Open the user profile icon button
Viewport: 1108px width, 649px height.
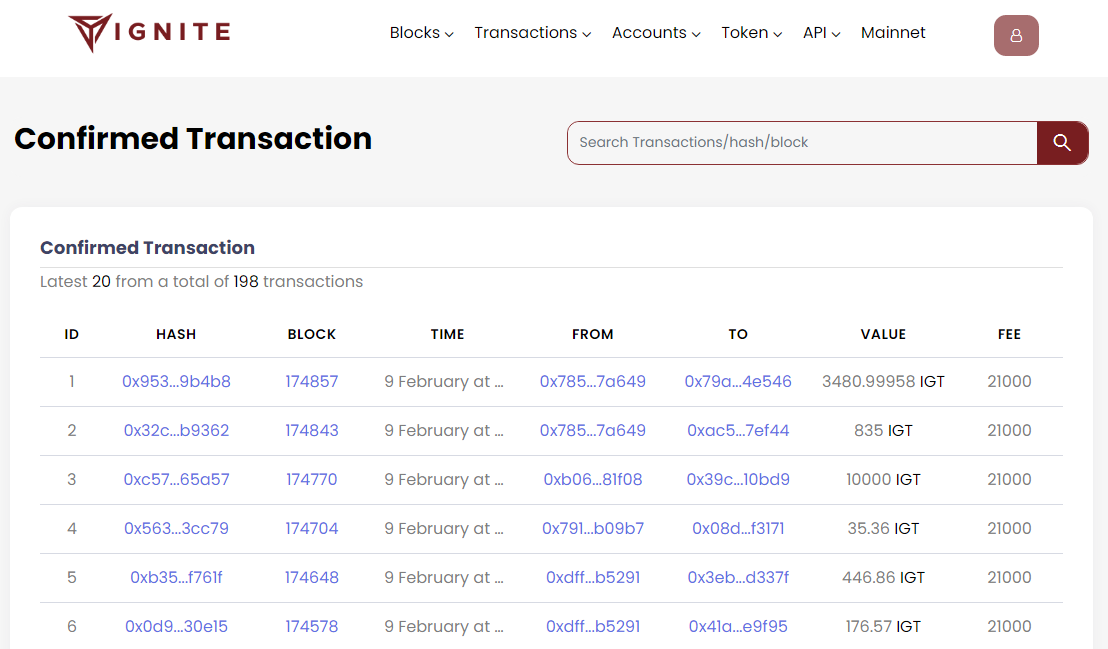(x=1016, y=35)
